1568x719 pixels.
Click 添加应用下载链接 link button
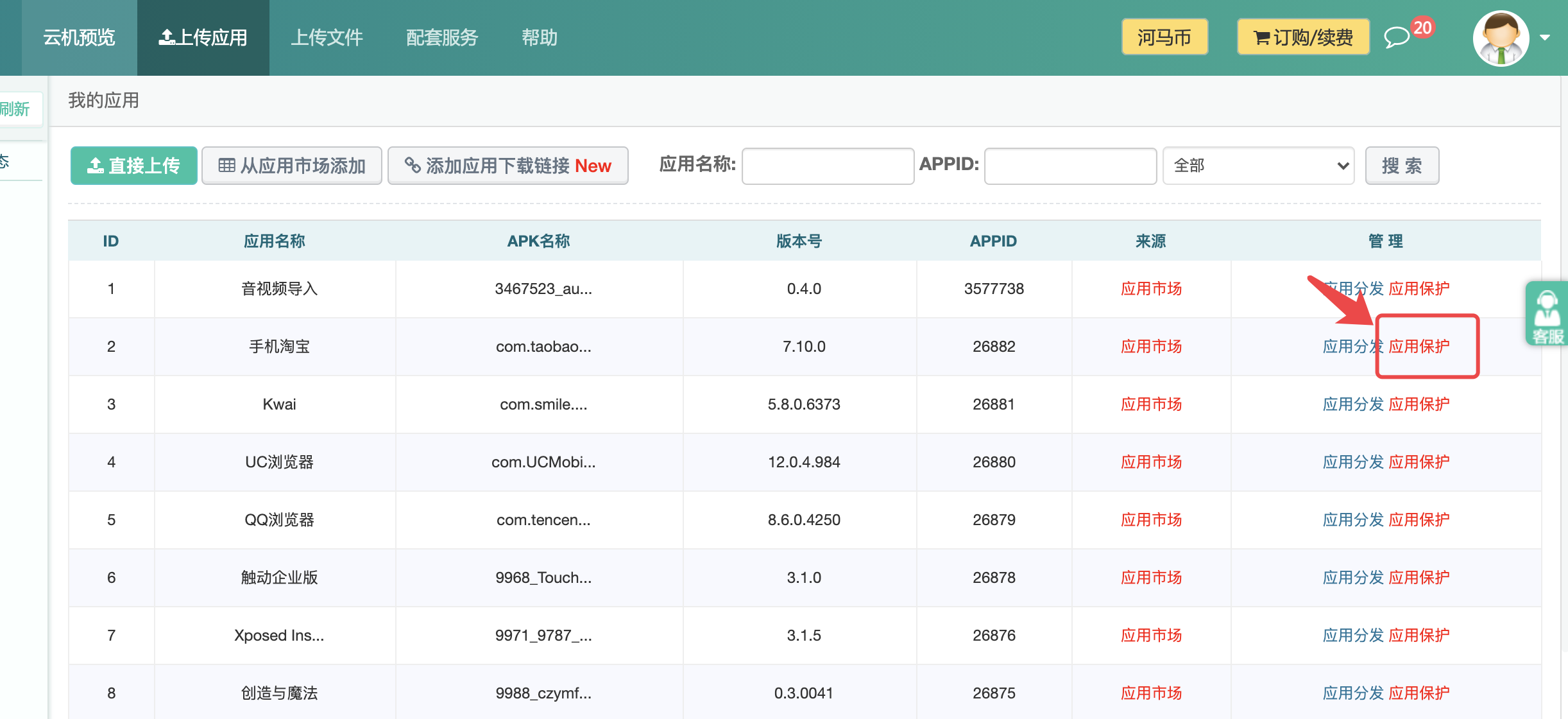tap(507, 166)
